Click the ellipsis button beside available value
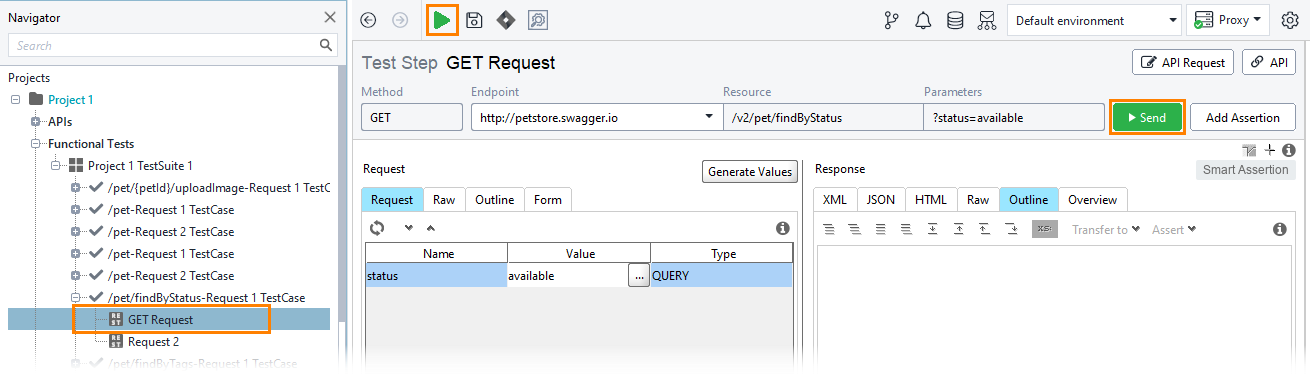1310x375 pixels. click(638, 276)
